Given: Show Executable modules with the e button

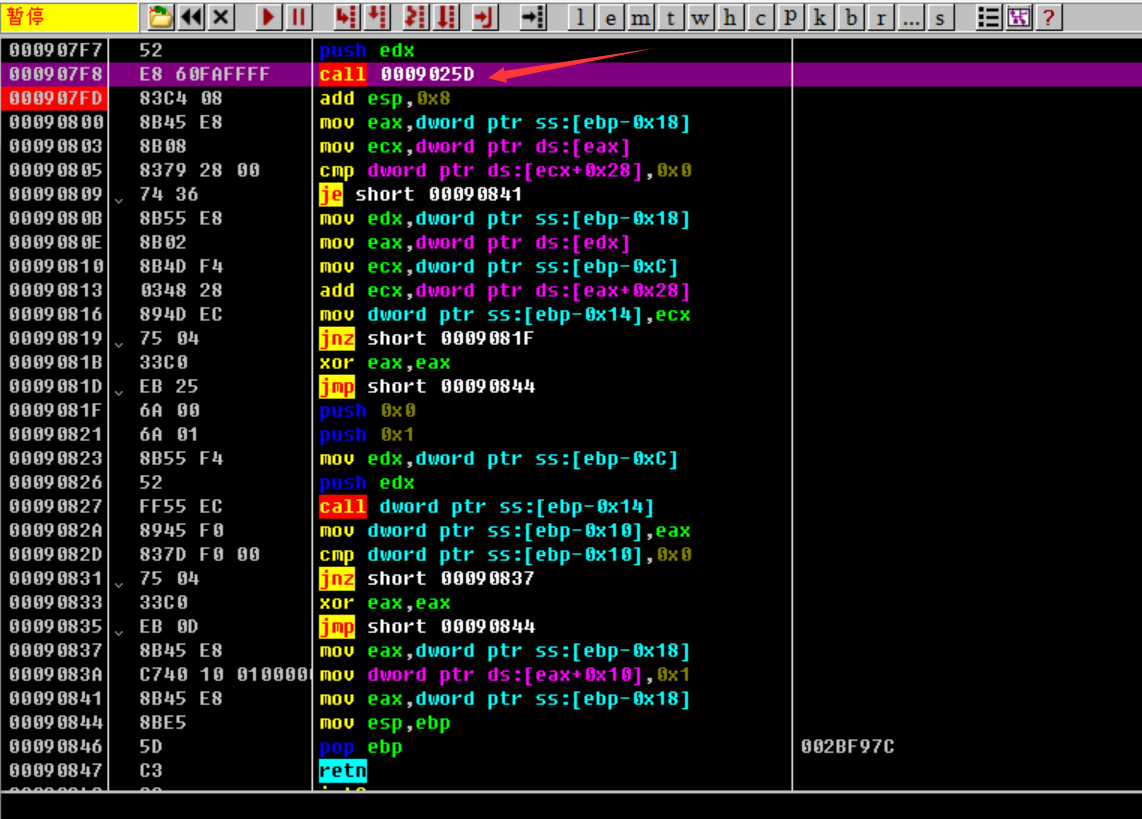Looking at the screenshot, I should click(x=610, y=17).
